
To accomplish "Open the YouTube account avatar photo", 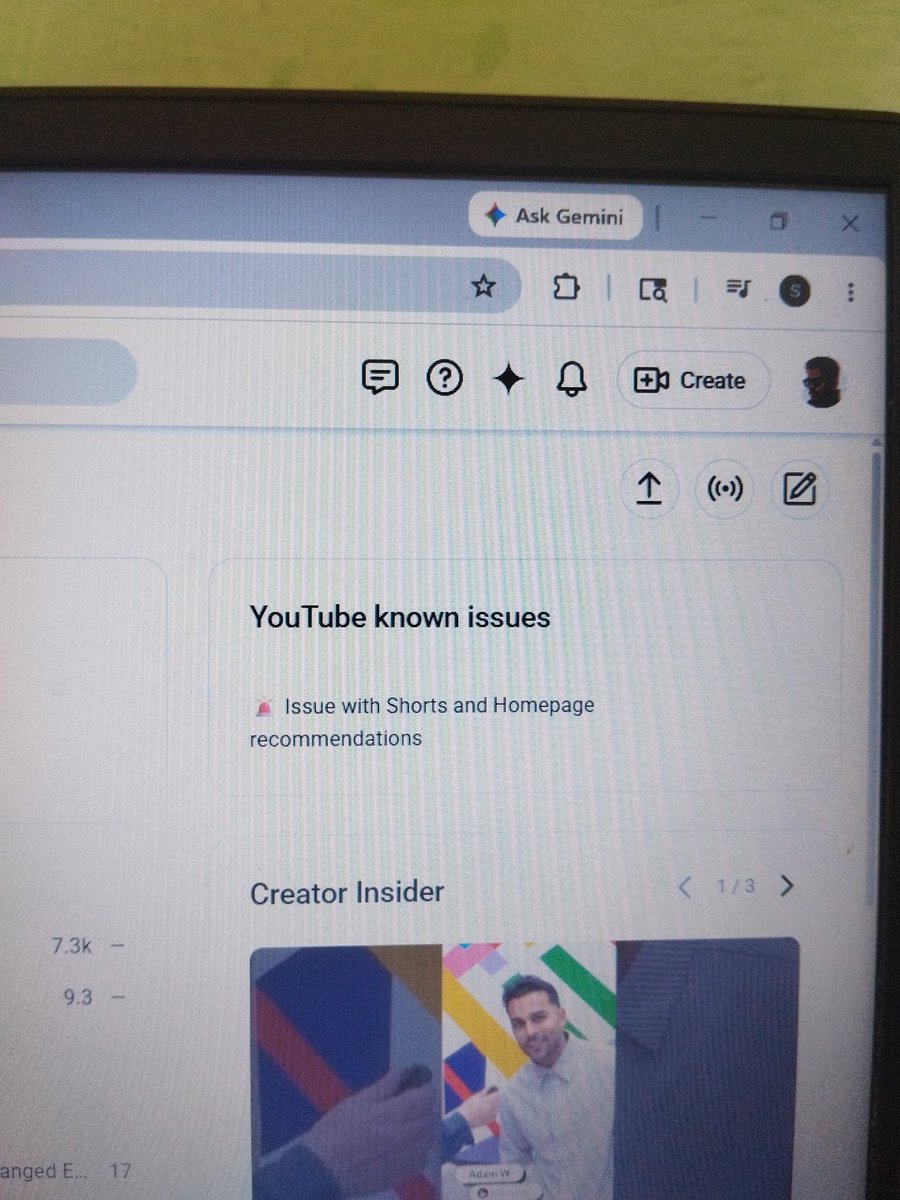I will (823, 383).
